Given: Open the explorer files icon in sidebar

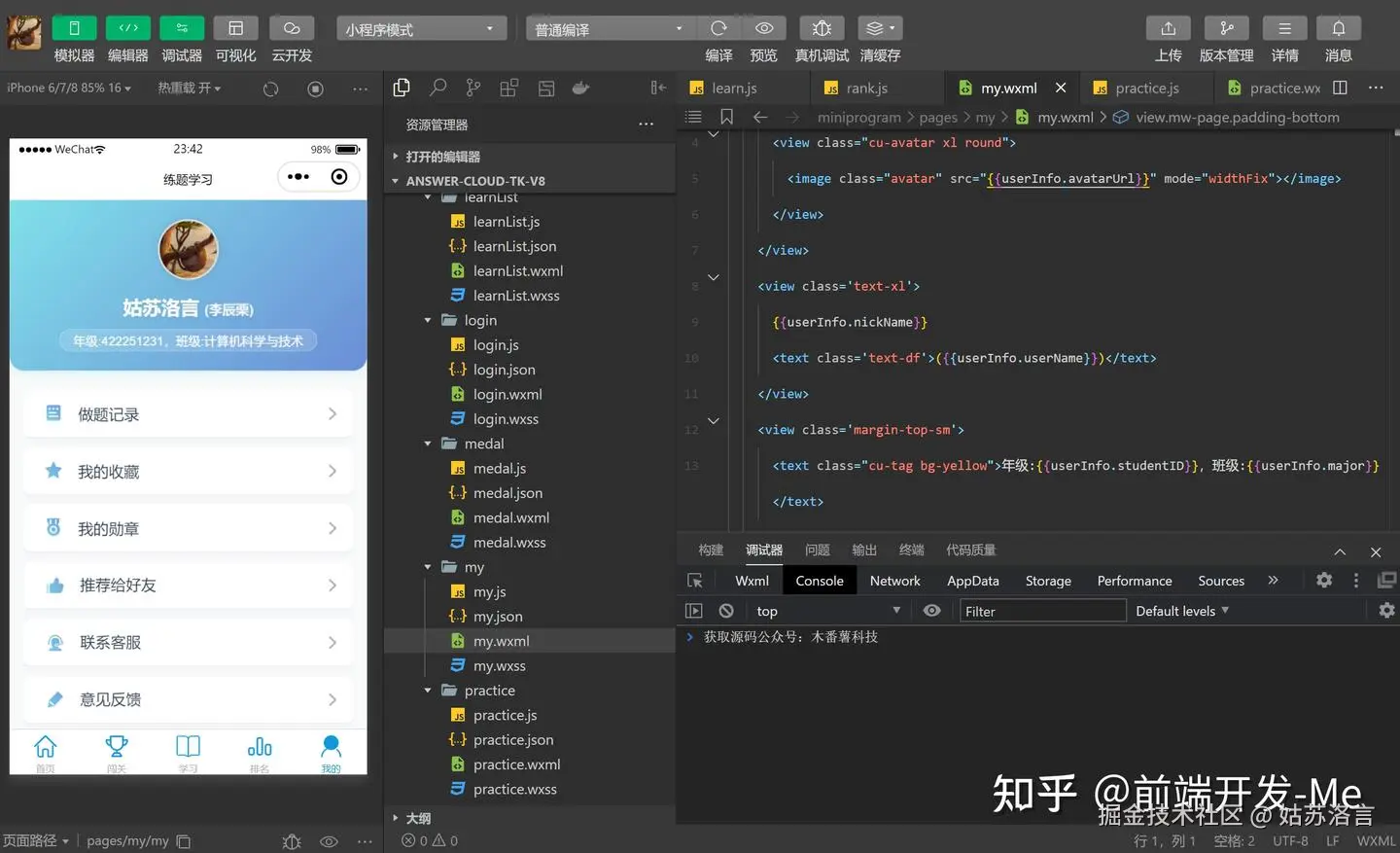Looking at the screenshot, I should pyautogui.click(x=402, y=88).
